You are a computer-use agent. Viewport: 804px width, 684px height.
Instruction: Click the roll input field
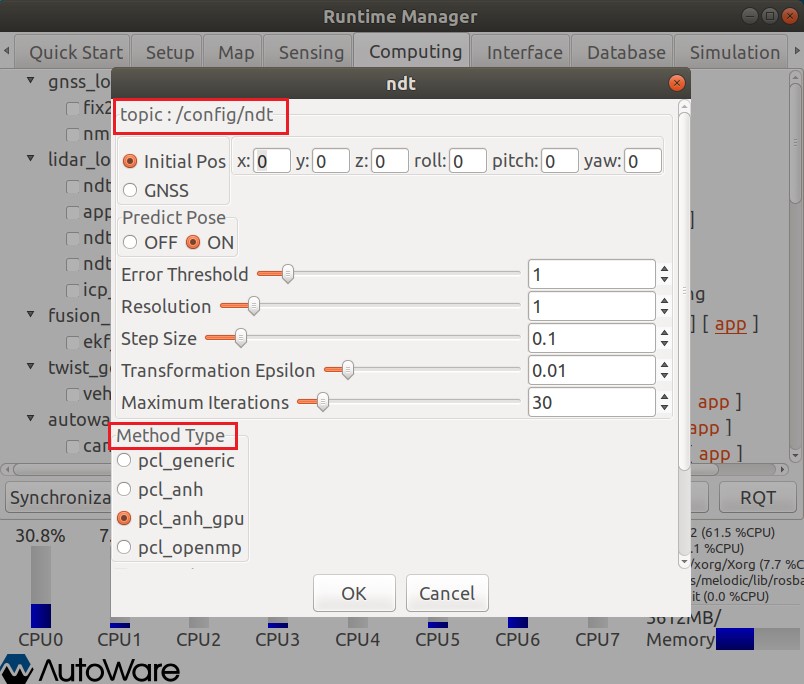468,162
